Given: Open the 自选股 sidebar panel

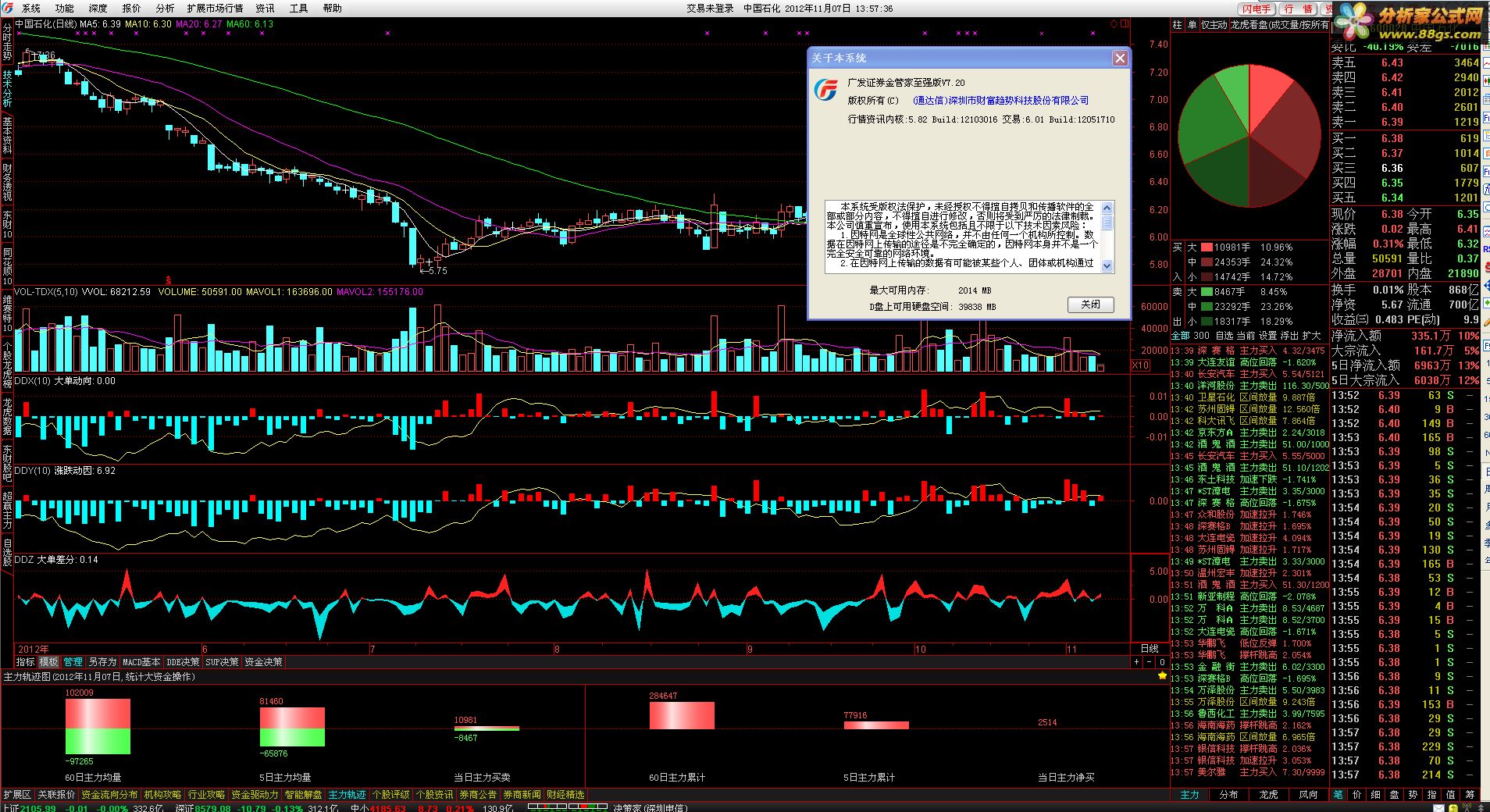Looking at the screenshot, I should pyautogui.click(x=7, y=552).
